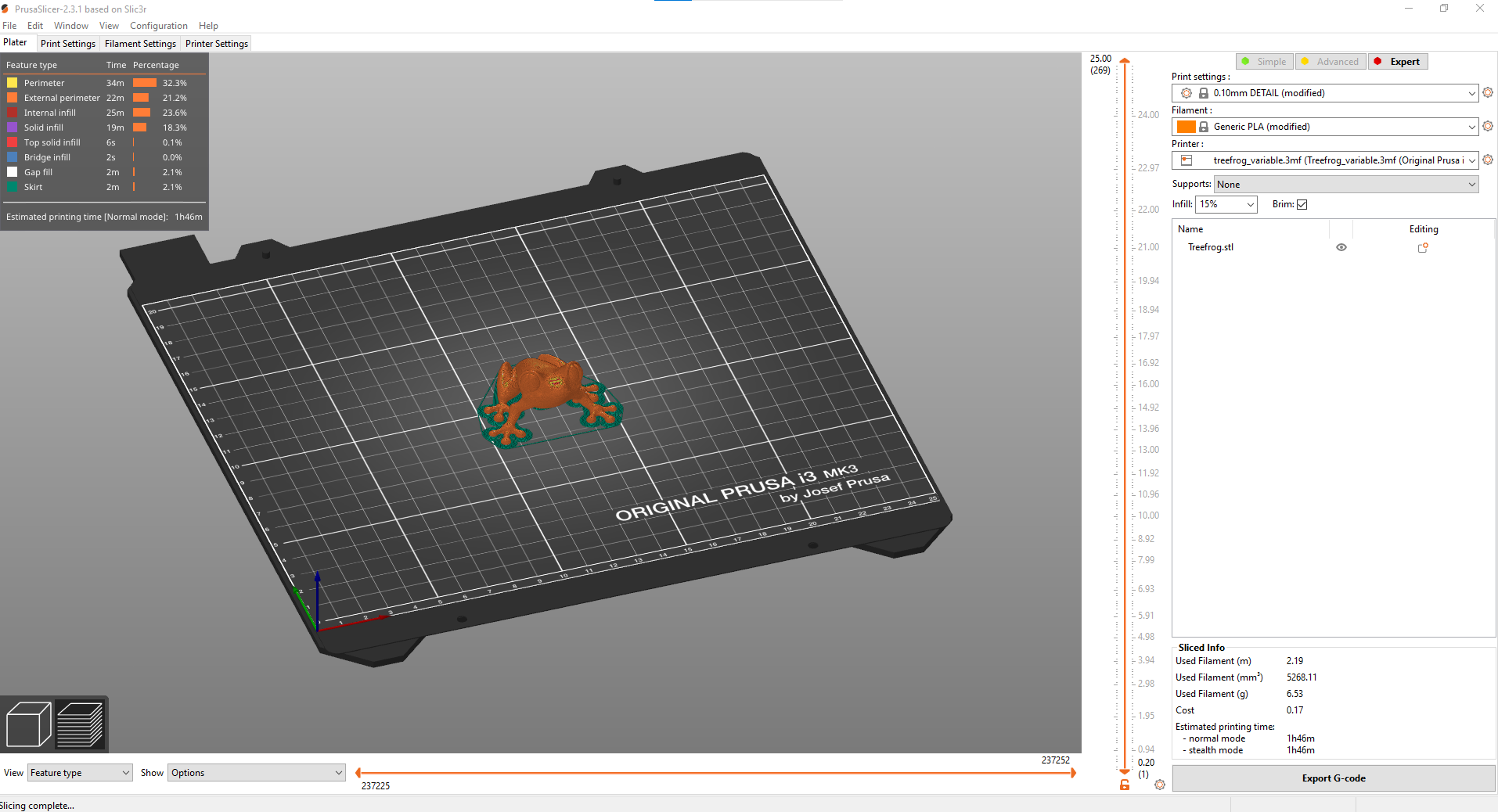Click the right thumb of horizontal move slider
This screenshot has width=1498, height=812.
(1073, 773)
